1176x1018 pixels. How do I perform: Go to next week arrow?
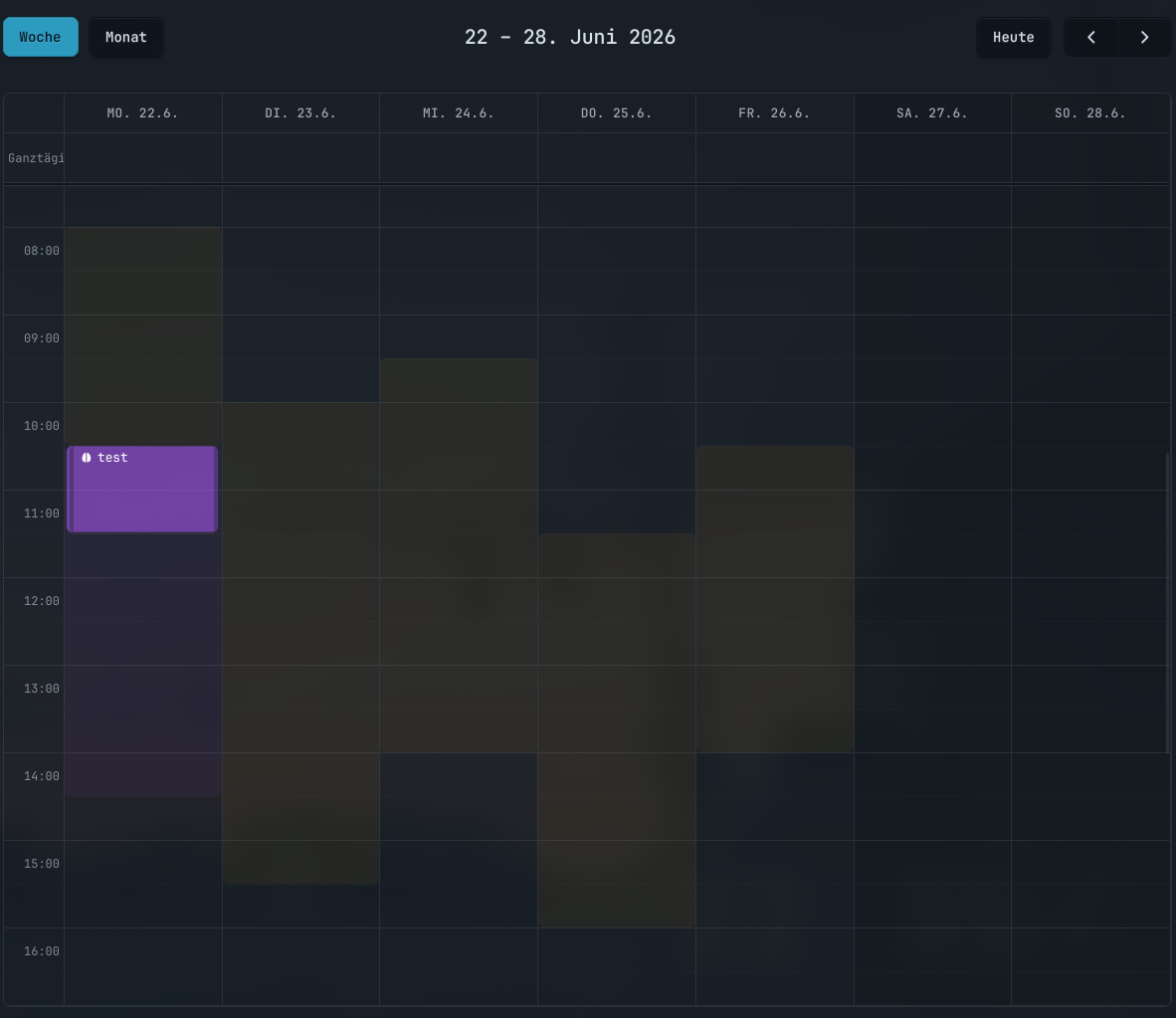[x=1144, y=37]
